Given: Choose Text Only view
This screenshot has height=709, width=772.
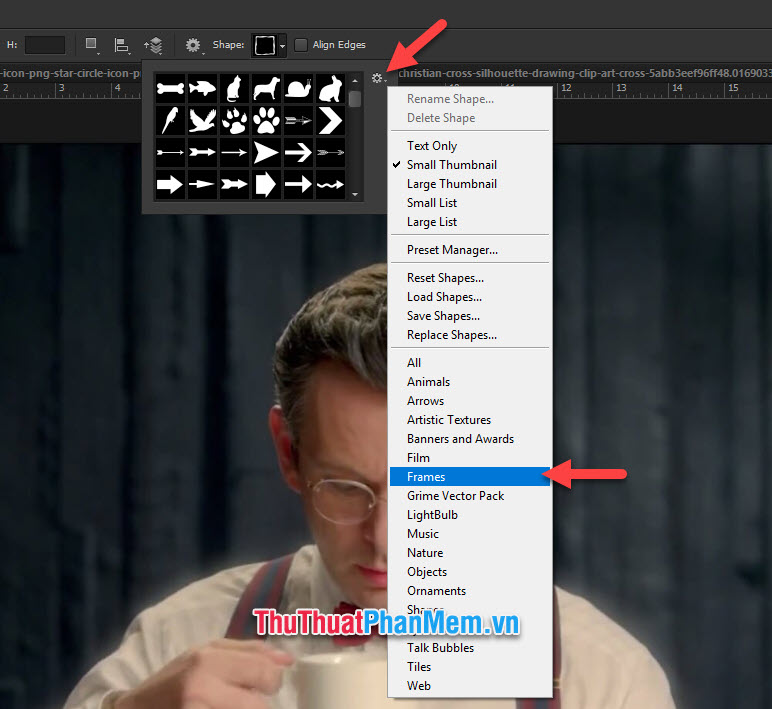Looking at the screenshot, I should (470, 146).
